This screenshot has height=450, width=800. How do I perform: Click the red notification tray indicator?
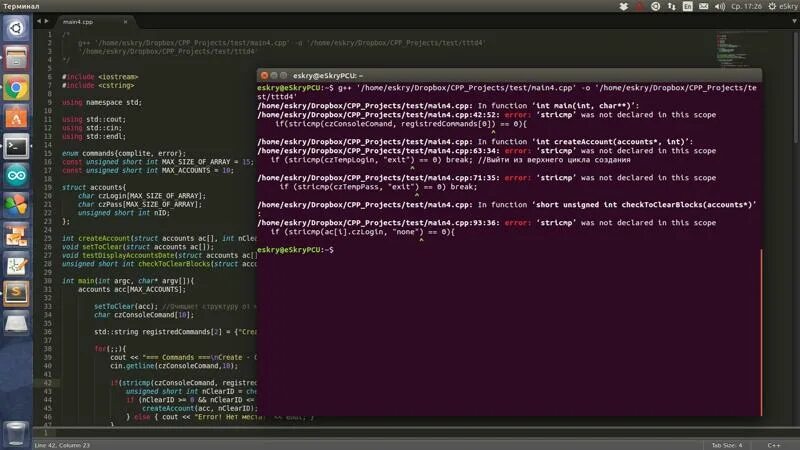[x=639, y=6]
